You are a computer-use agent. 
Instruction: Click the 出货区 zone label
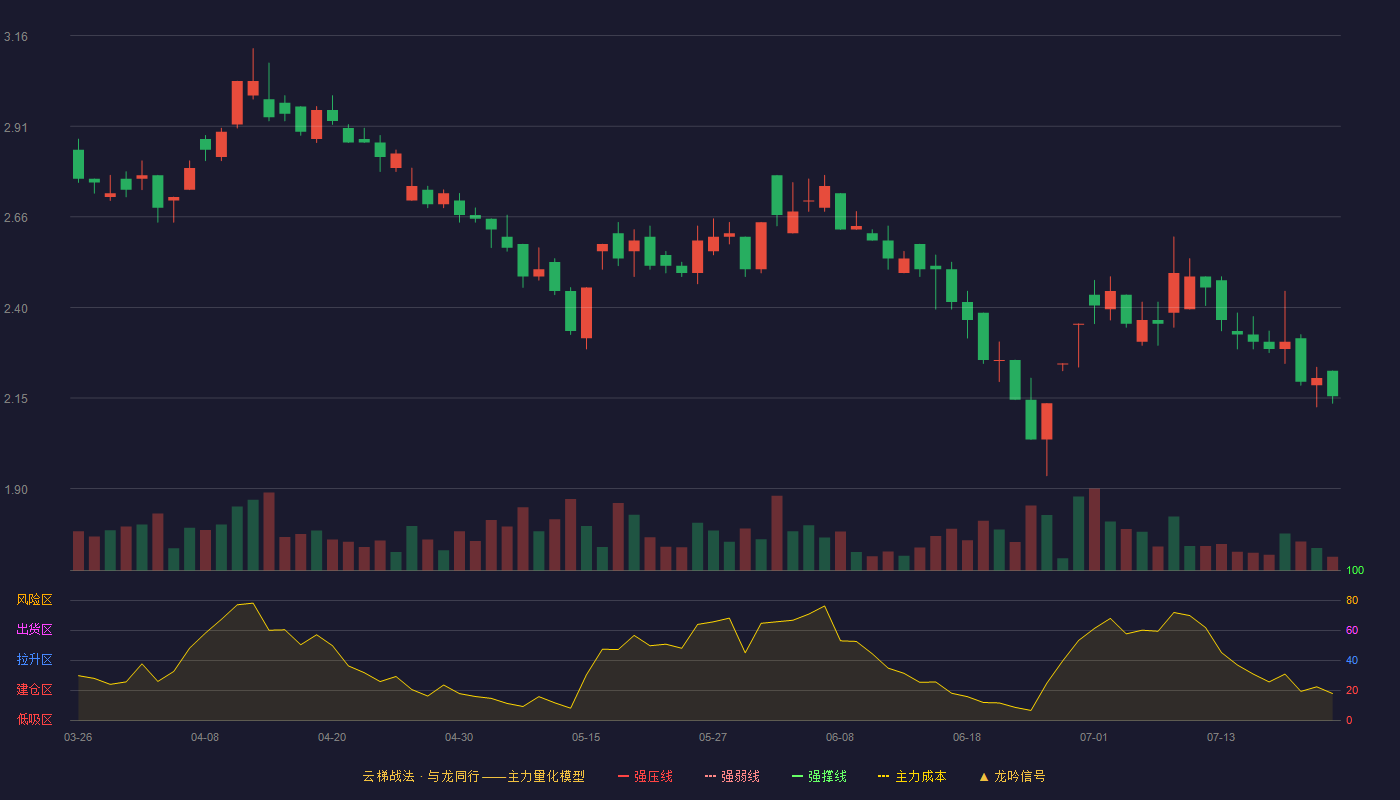[x=34, y=630]
